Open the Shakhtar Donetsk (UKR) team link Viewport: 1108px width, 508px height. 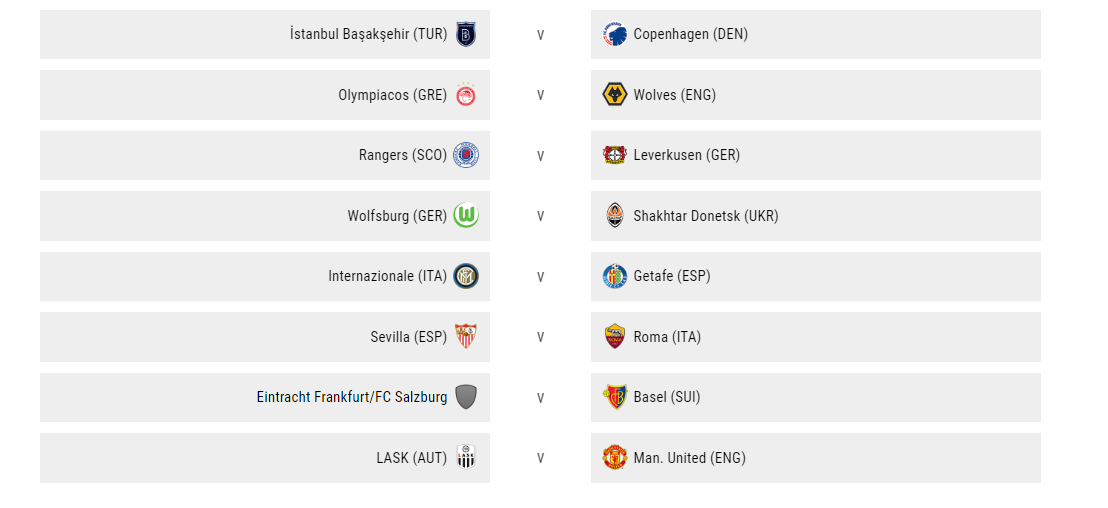click(x=706, y=215)
